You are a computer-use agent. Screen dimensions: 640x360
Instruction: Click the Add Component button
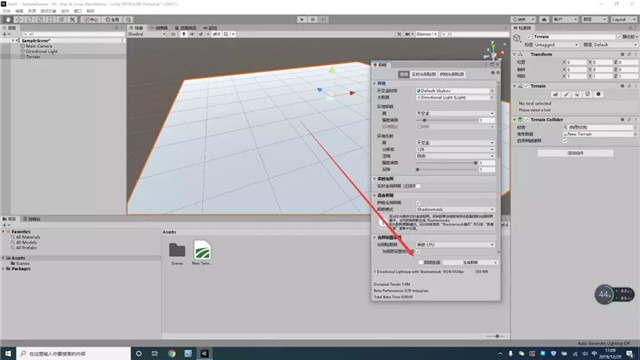point(575,153)
